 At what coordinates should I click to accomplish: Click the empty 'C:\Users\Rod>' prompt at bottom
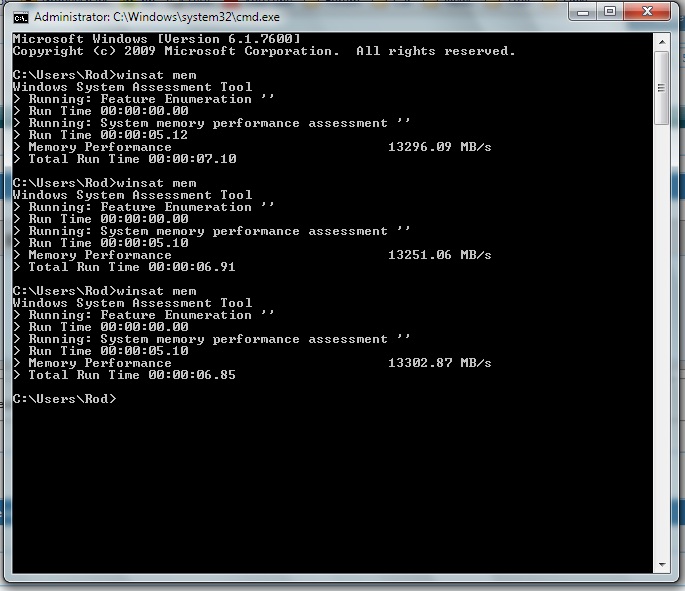[65, 398]
